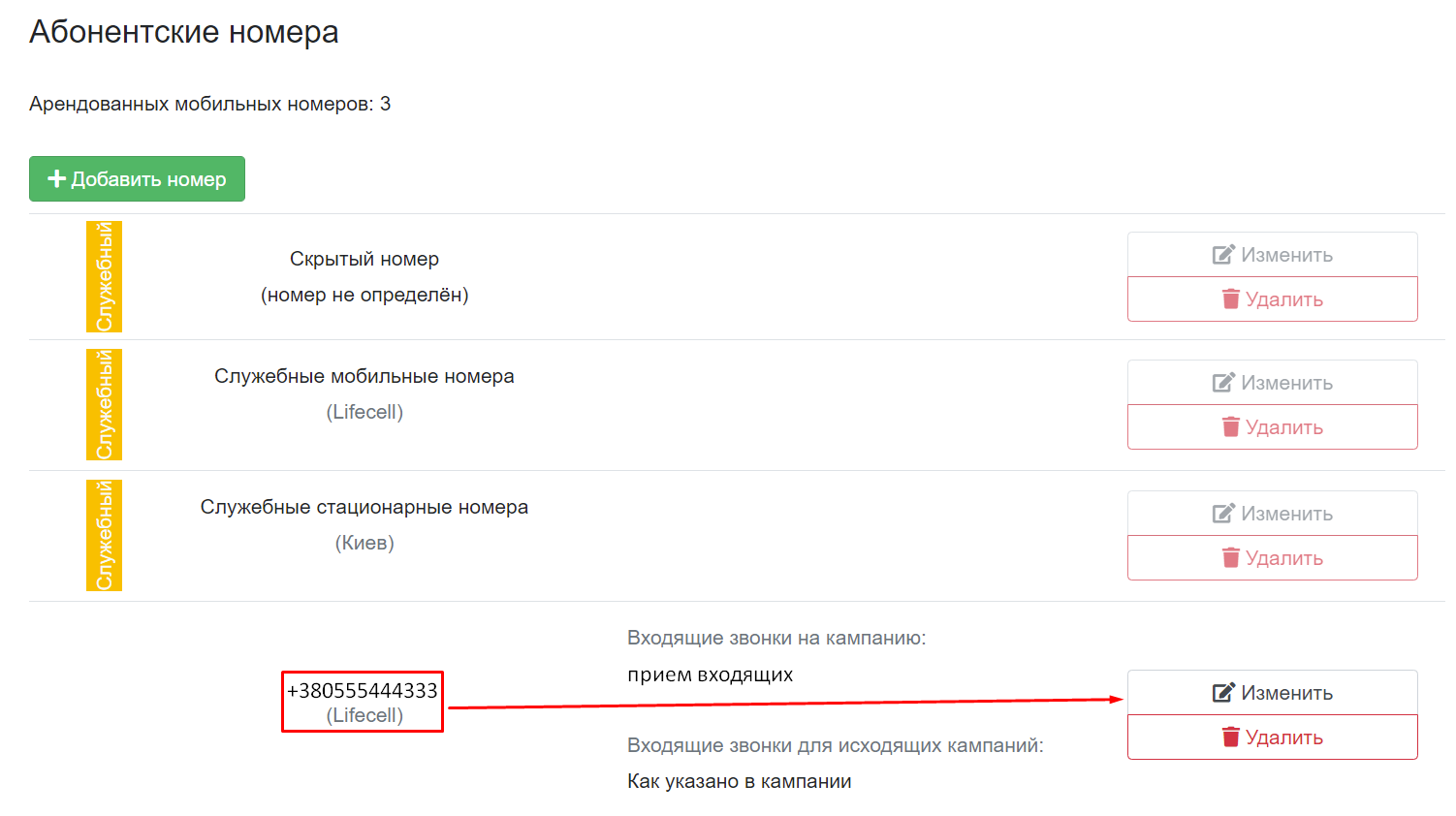Click pencil edit icon for Киев landline row
Image resolution: width=1456 pixels, height=816 pixels.
pos(1223,514)
